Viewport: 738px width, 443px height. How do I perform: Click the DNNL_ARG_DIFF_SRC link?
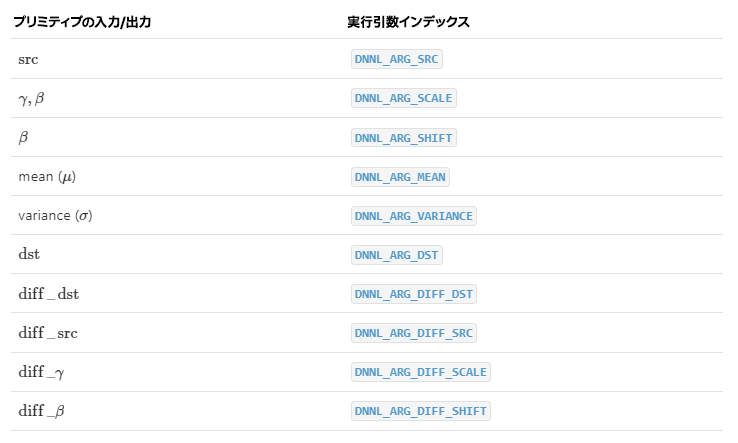point(414,333)
